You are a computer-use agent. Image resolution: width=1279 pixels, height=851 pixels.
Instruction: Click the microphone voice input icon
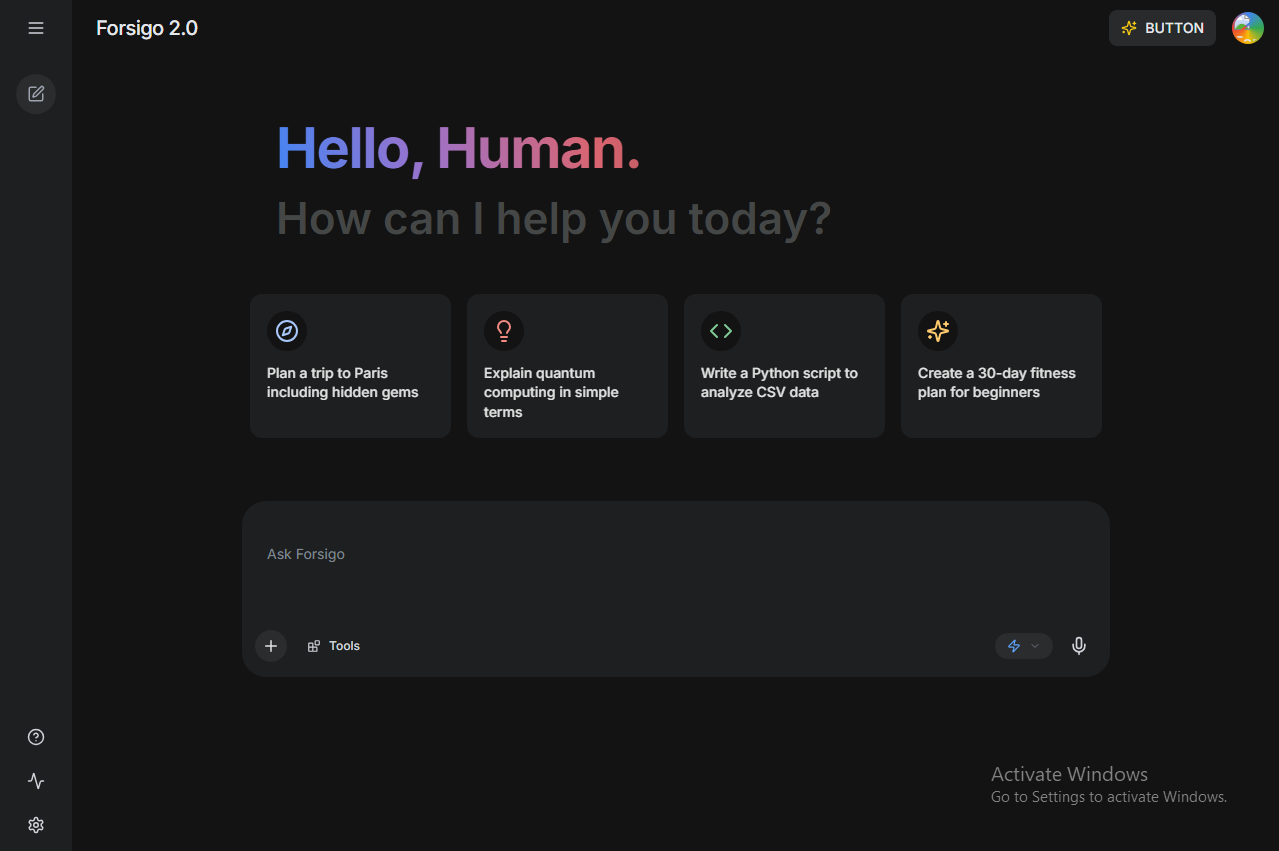pos(1078,646)
